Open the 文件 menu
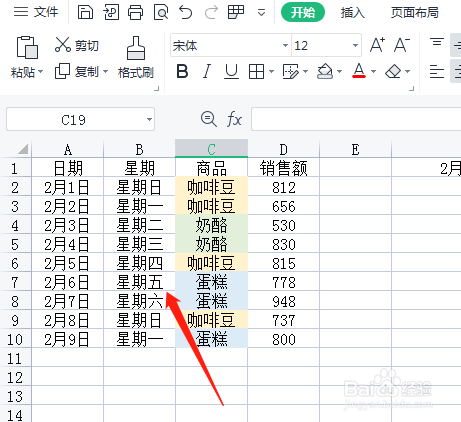This screenshot has height=422, width=461. [36, 12]
